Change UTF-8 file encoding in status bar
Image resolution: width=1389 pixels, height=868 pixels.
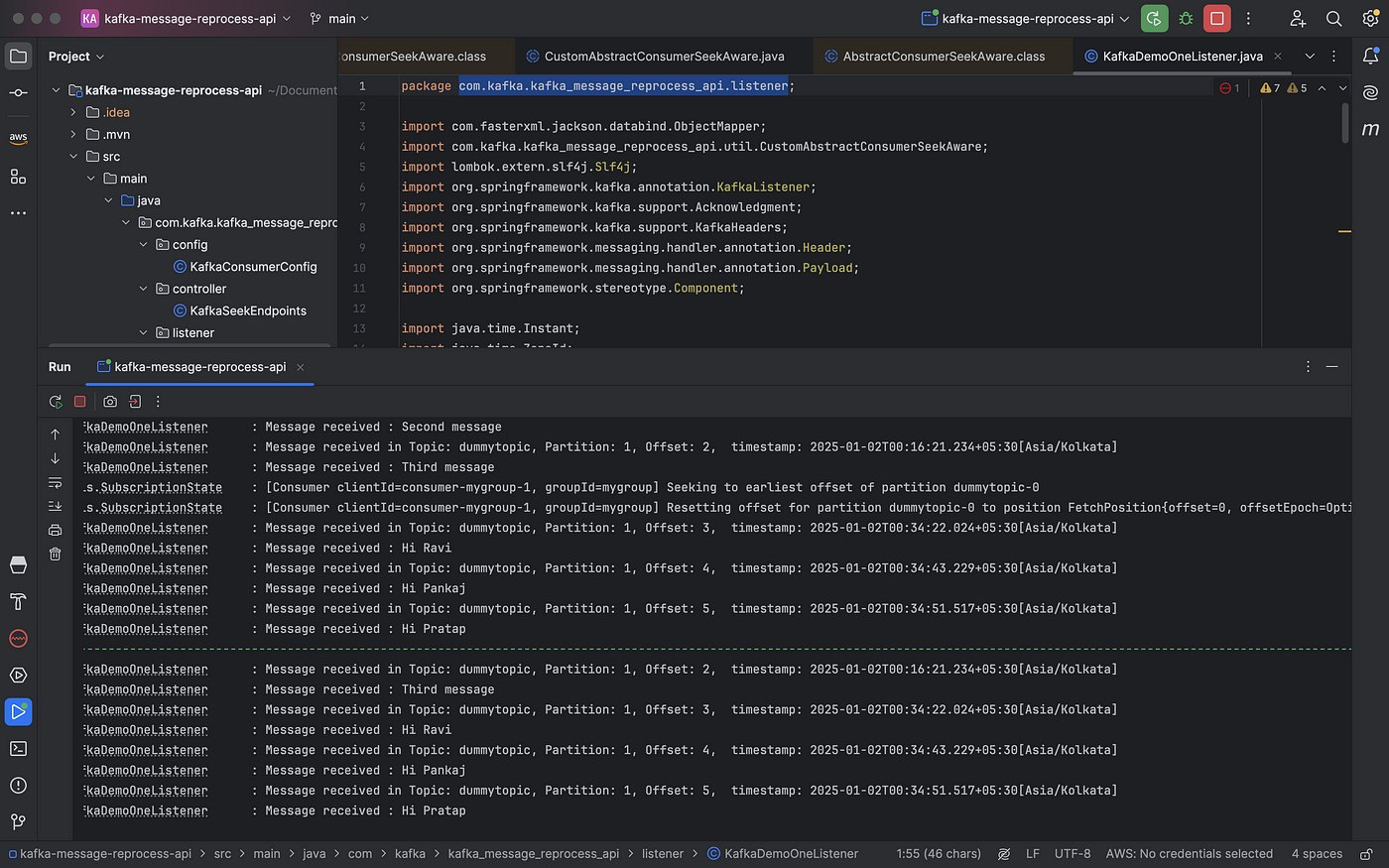pos(1073,853)
